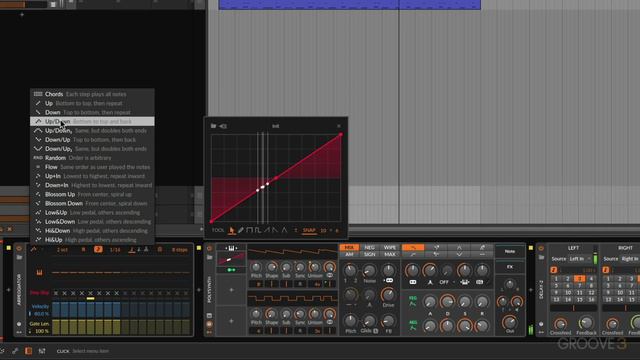640x360 pixels.
Task: Open Polysynth preset folder icon
Action: (209, 257)
